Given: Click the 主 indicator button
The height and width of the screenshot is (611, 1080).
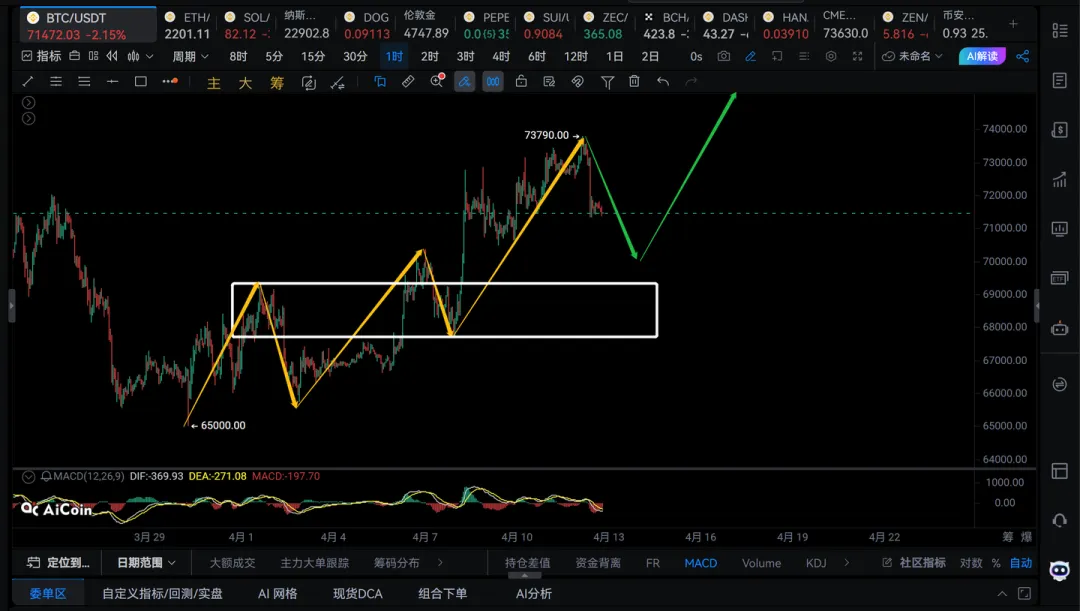Looking at the screenshot, I should tap(214, 83).
